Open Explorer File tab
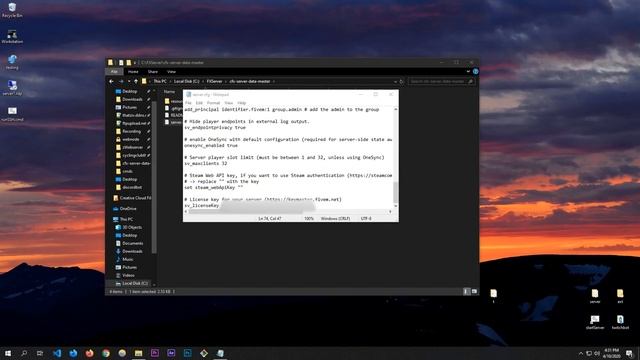Screen dimensions: 640x360 pos(114,72)
